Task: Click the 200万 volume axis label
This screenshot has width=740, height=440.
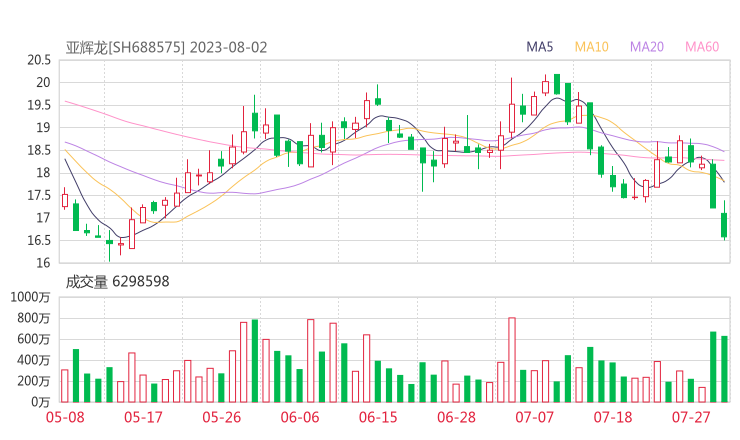Action: point(34,381)
